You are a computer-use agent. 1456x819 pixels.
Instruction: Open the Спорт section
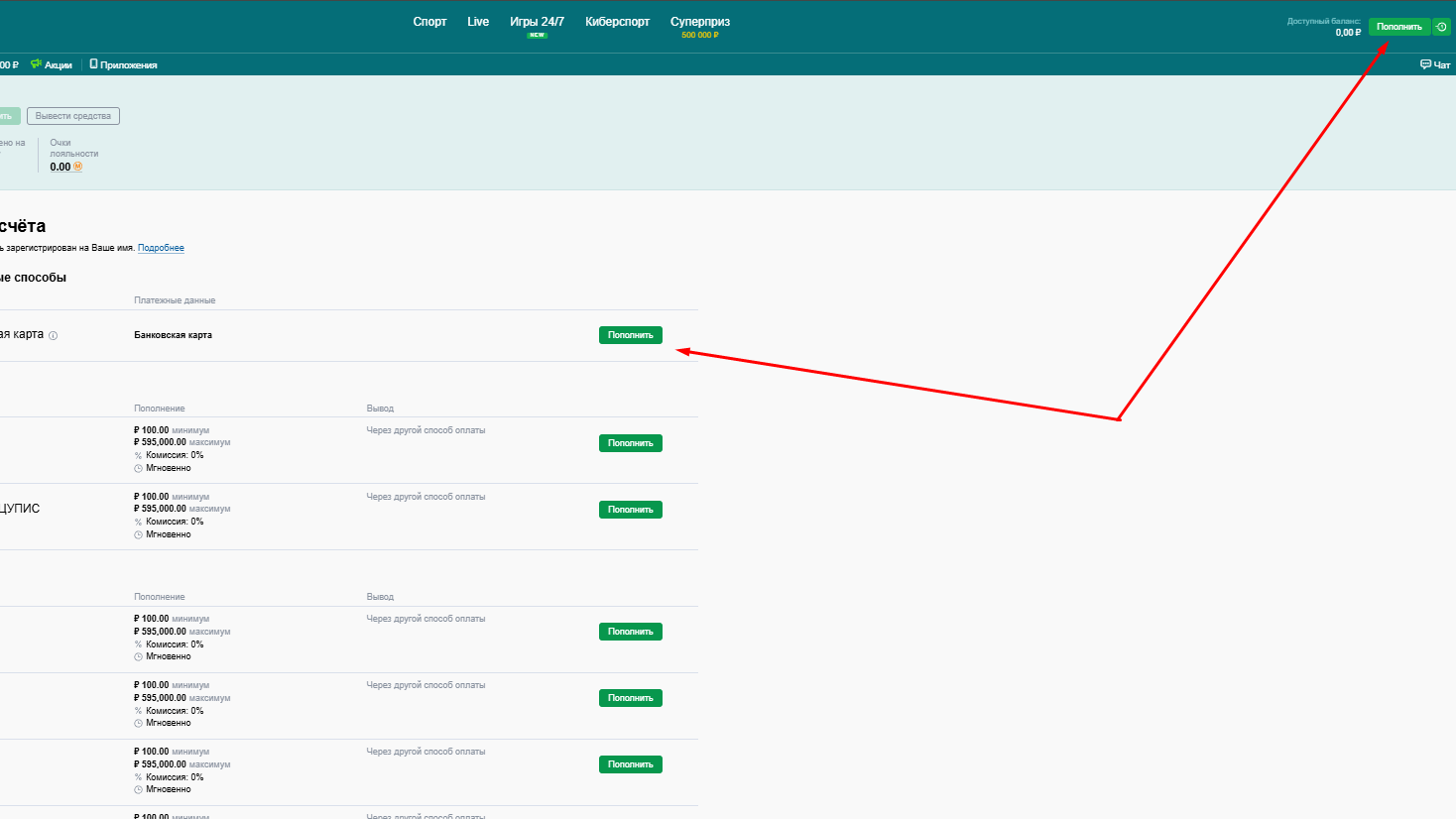(x=429, y=22)
